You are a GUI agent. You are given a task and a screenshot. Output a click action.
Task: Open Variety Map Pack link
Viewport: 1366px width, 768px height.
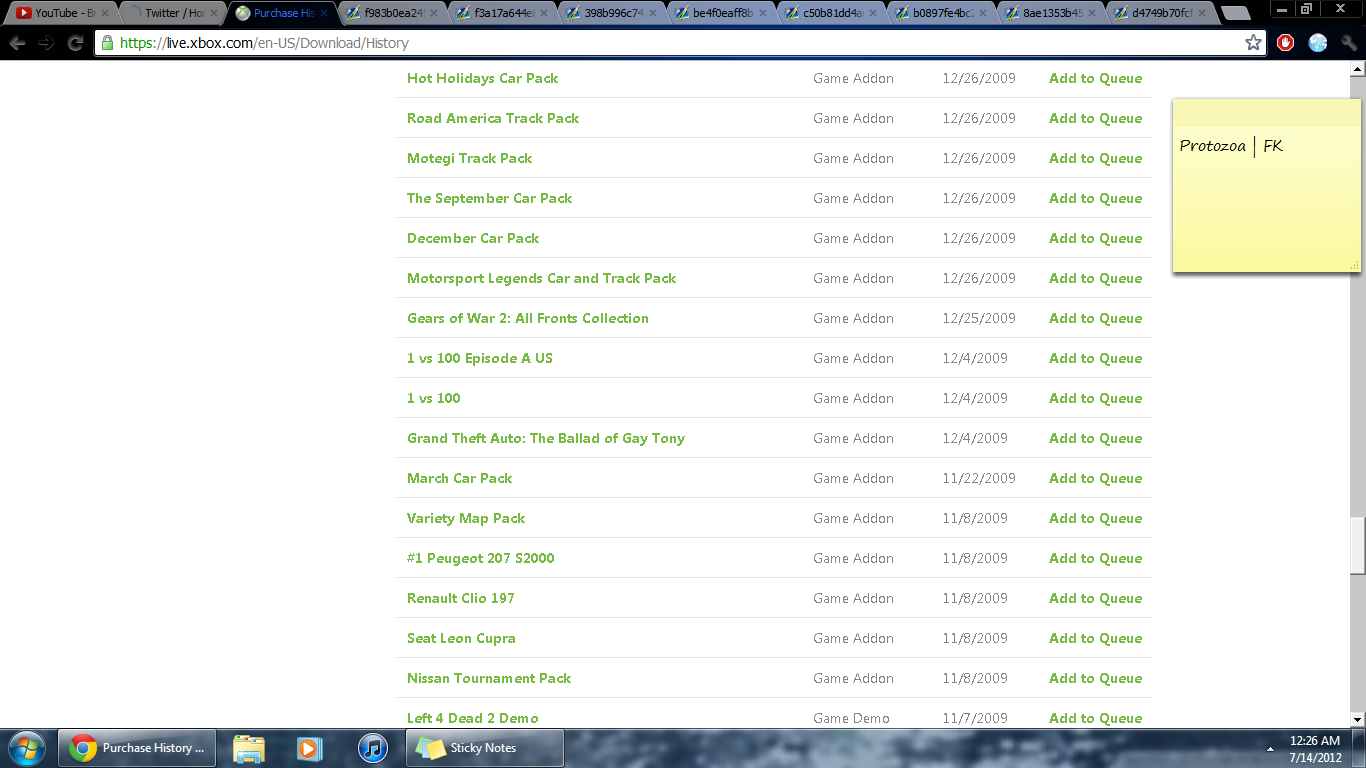coord(466,518)
